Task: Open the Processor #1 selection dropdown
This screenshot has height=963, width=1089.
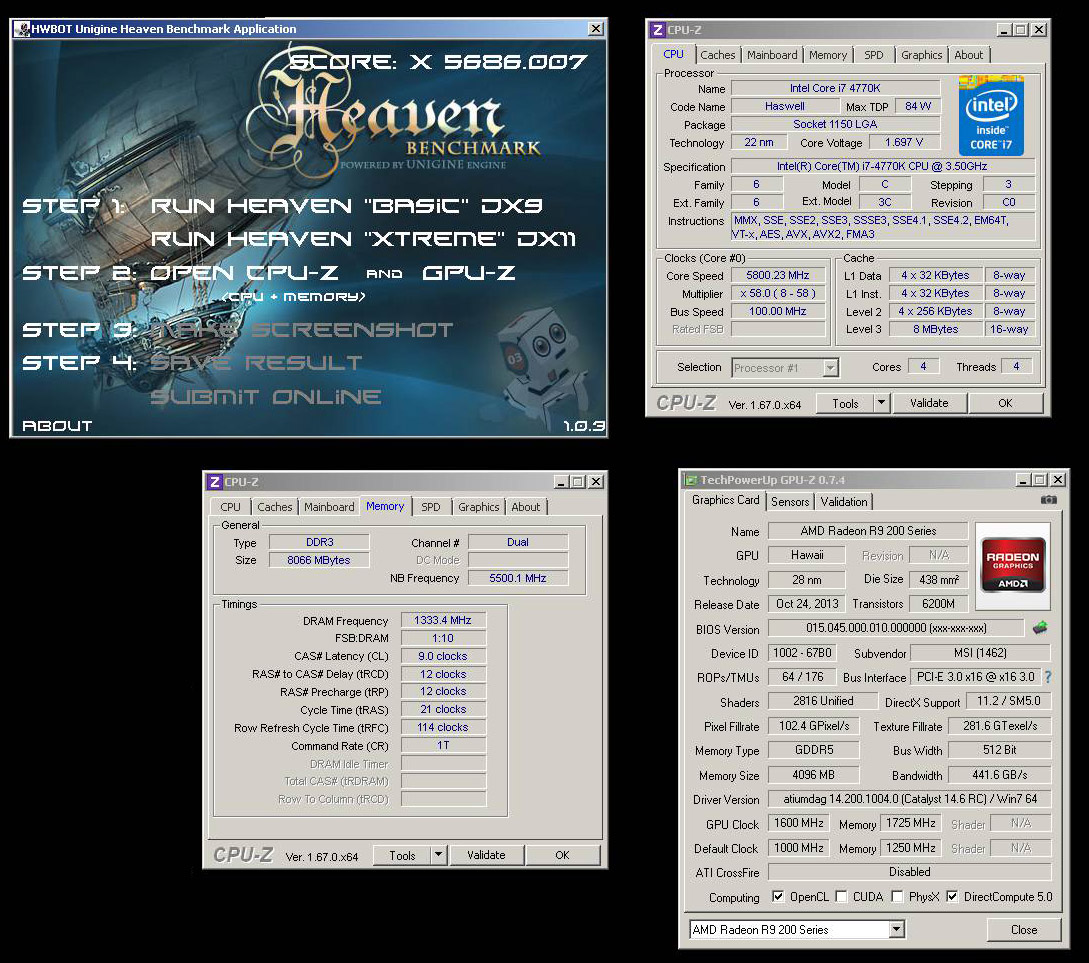Action: pos(831,367)
